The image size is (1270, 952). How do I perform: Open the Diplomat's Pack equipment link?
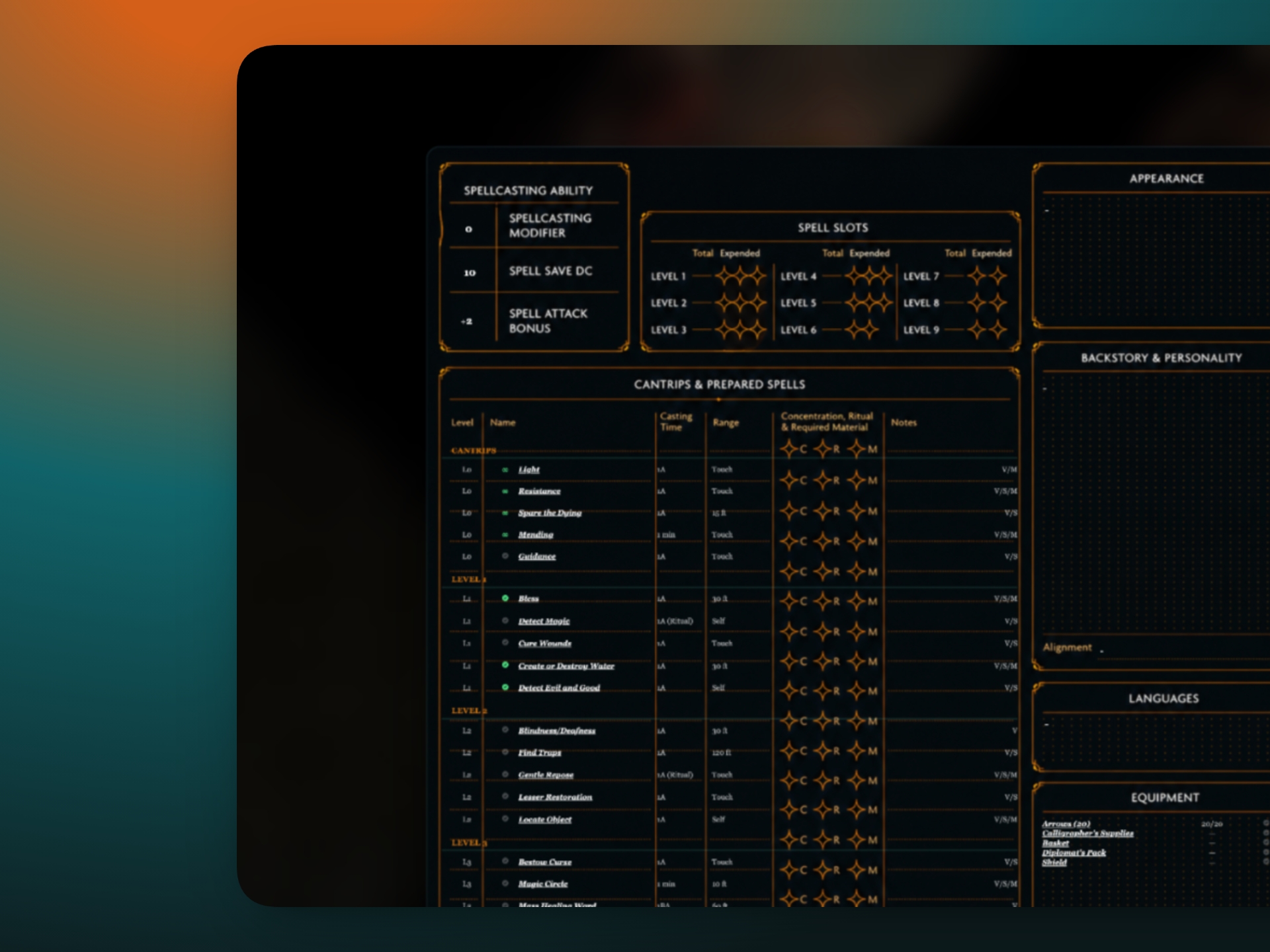click(1074, 853)
